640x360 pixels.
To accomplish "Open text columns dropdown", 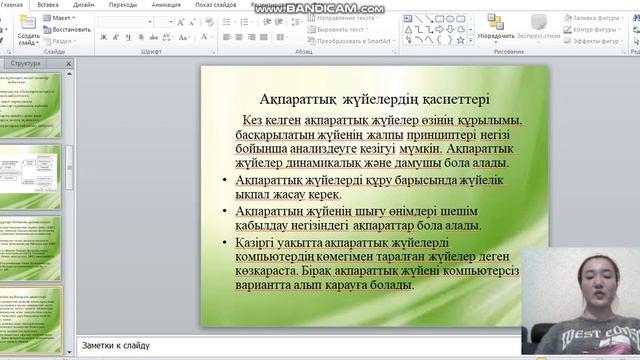I will point(282,37).
